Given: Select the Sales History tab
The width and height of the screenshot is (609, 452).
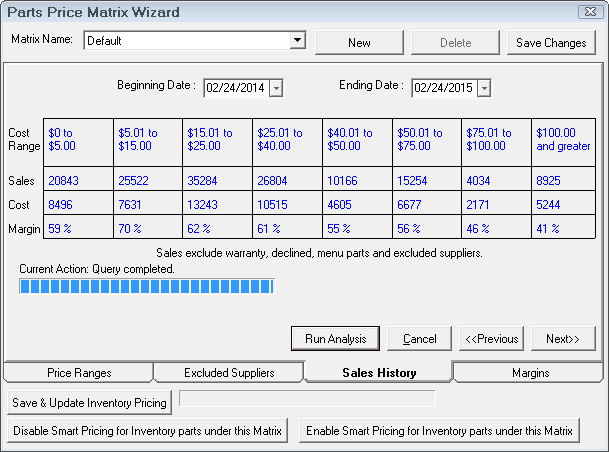Looking at the screenshot, I should pyautogui.click(x=378, y=373).
